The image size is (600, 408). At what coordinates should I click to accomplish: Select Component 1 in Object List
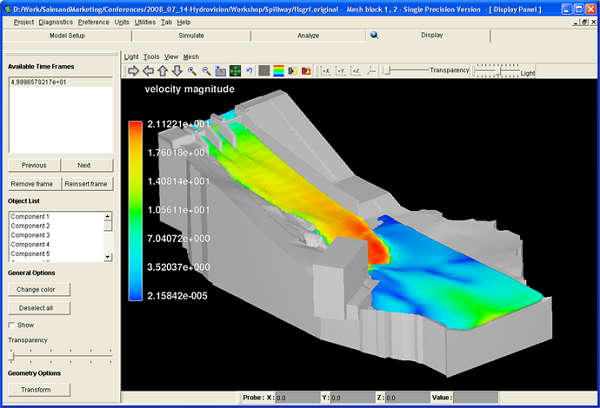[x=57, y=217]
